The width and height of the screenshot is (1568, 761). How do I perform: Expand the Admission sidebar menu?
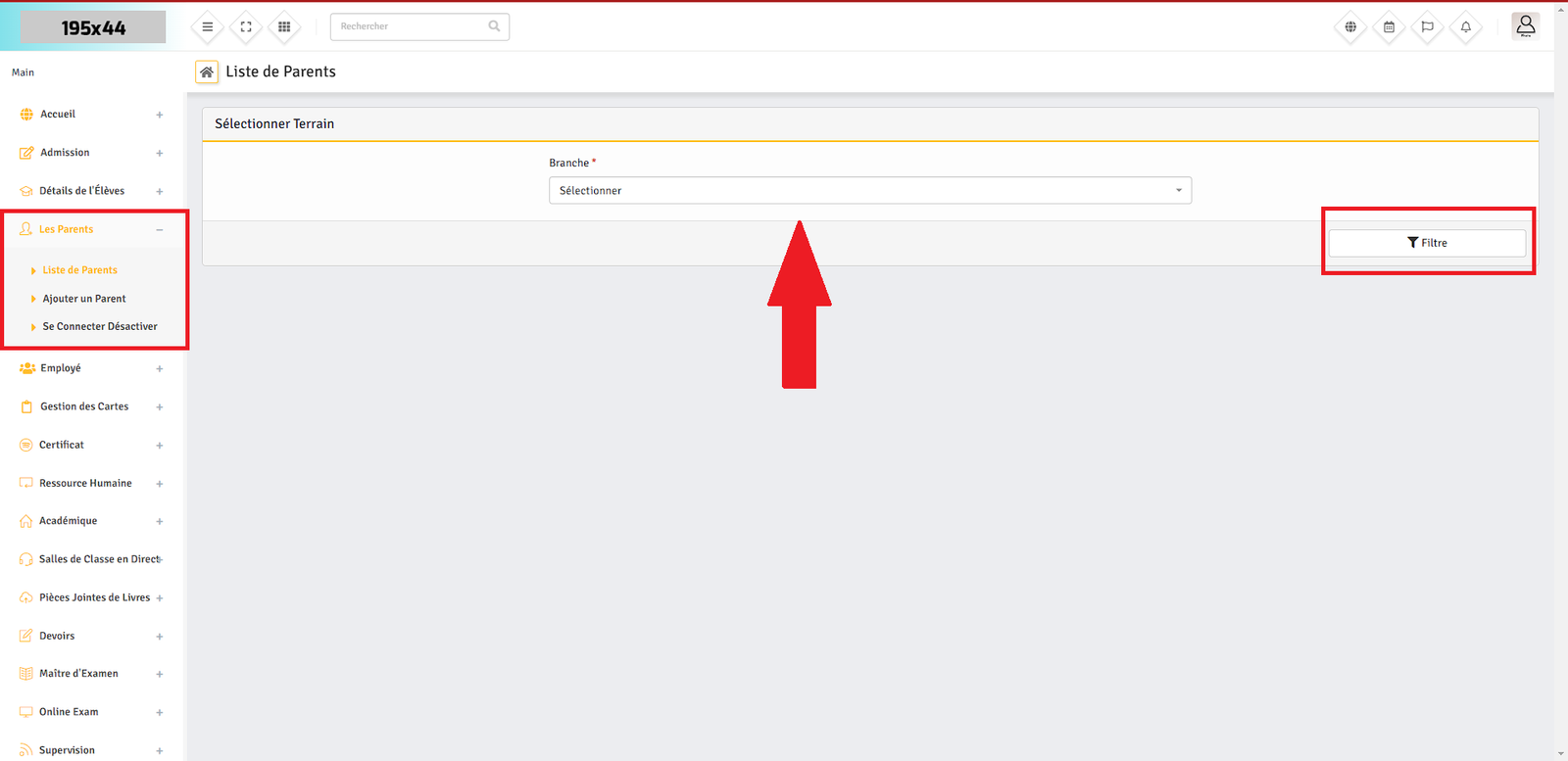tap(160, 154)
